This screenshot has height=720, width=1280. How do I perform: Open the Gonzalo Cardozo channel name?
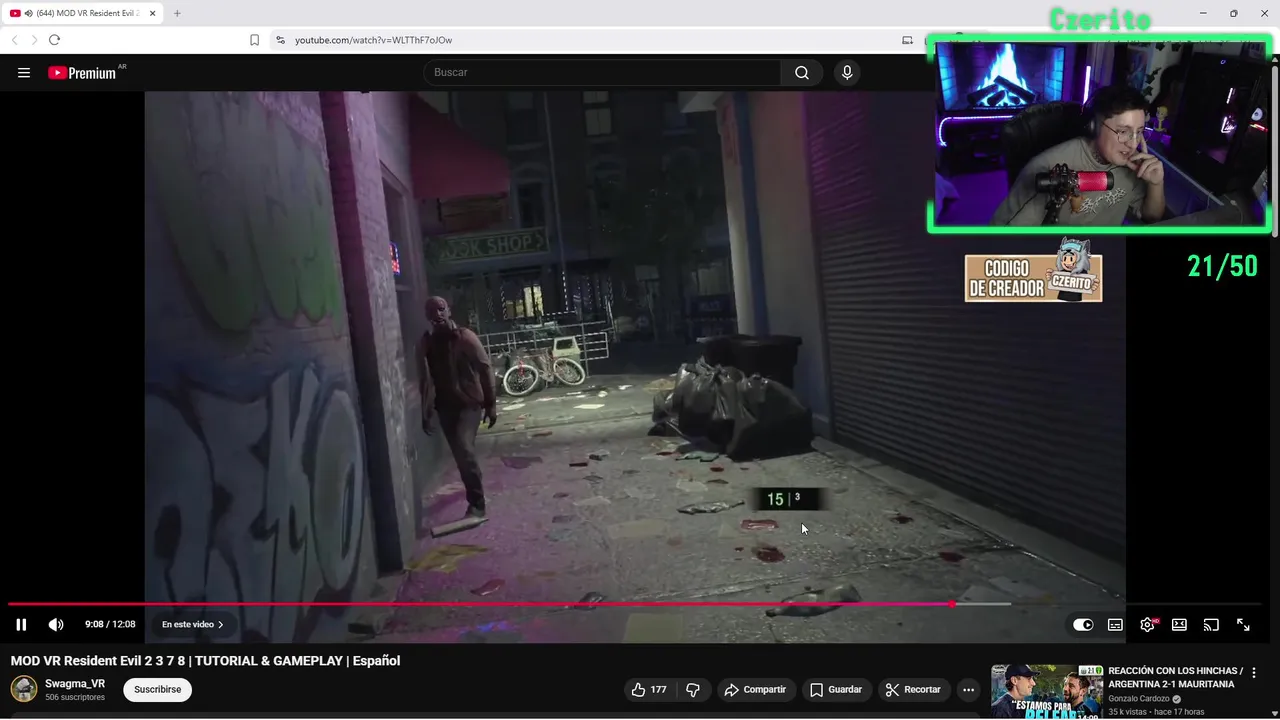pos(1139,699)
